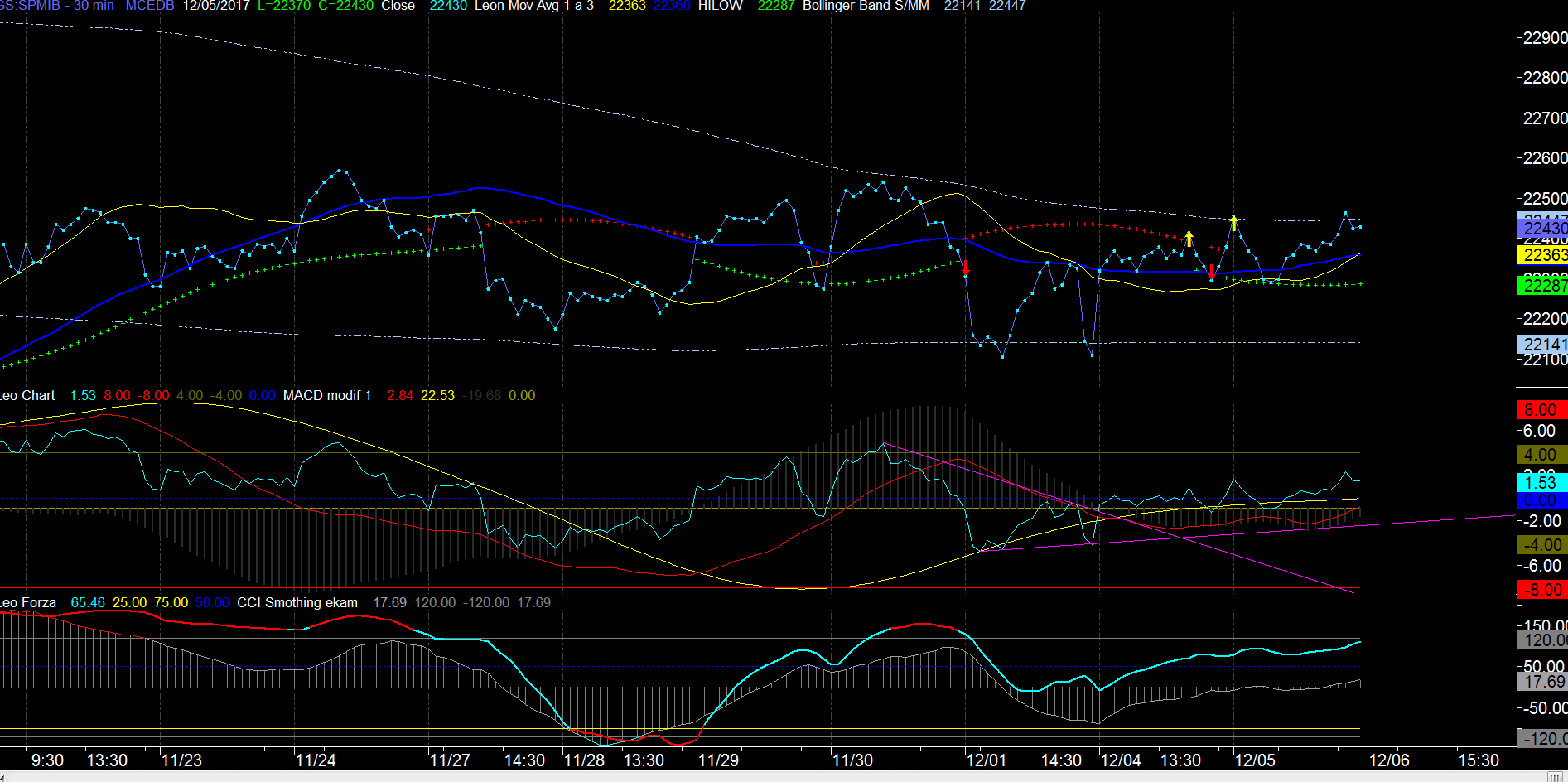Click the 9:30 time label on the axis

[x=47, y=760]
